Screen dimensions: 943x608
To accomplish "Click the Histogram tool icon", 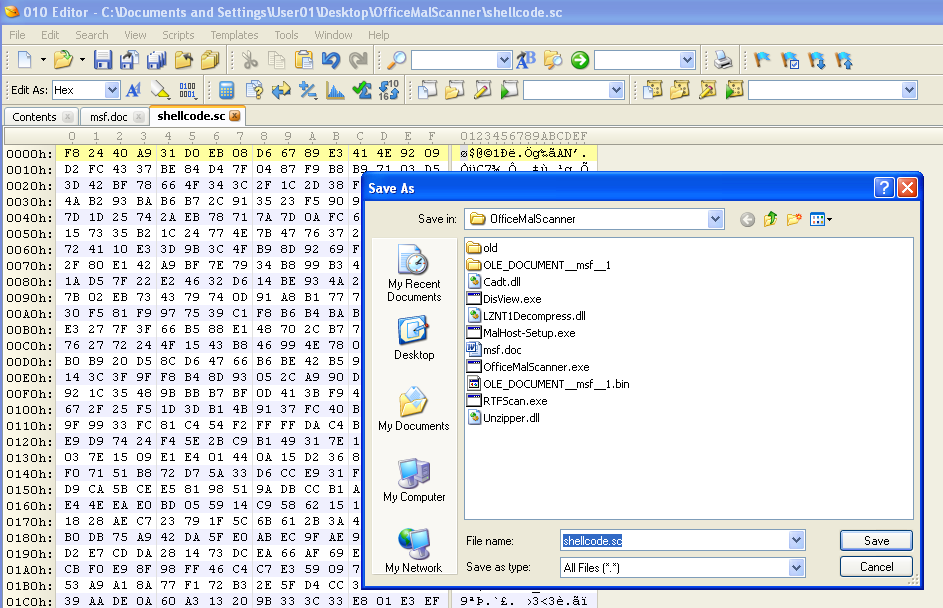I will (x=335, y=90).
